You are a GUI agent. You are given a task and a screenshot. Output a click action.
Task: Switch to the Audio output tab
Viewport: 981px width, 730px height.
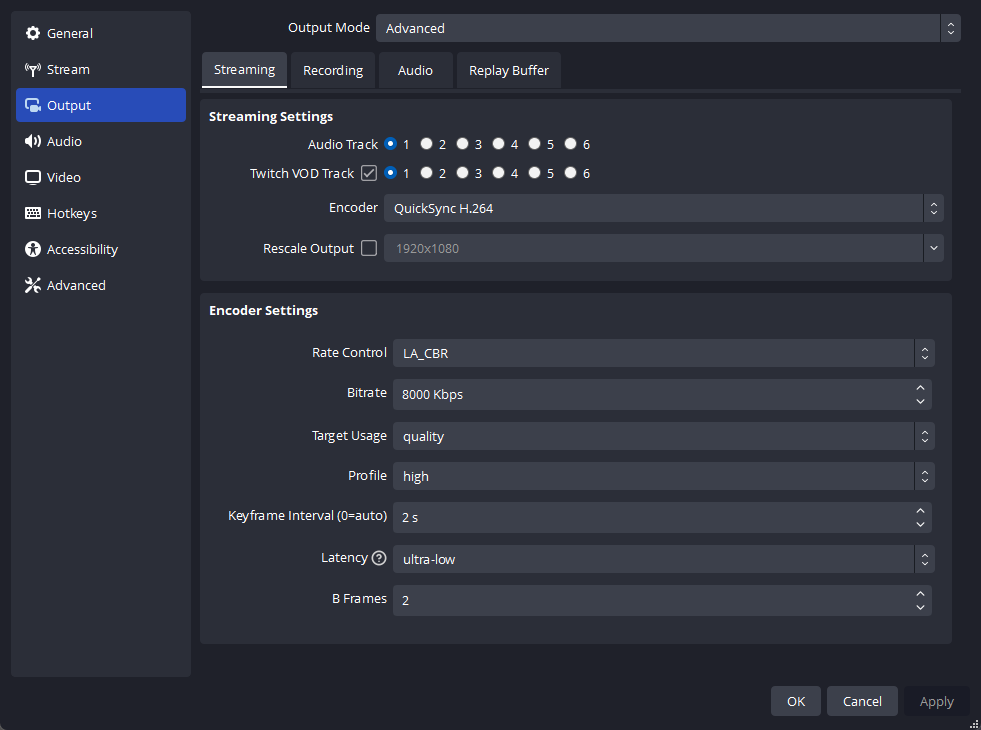(415, 70)
